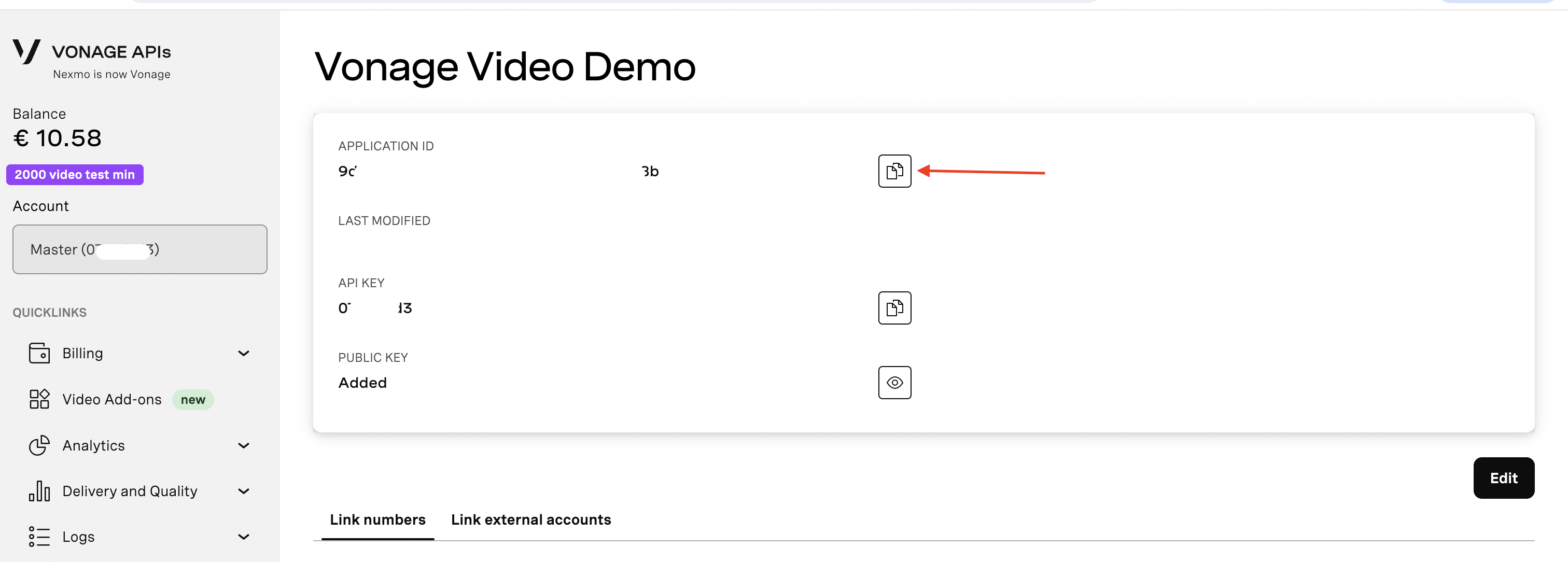Select the Video Add-ons icon
Screen dimensions: 1568x562
pos(39,399)
